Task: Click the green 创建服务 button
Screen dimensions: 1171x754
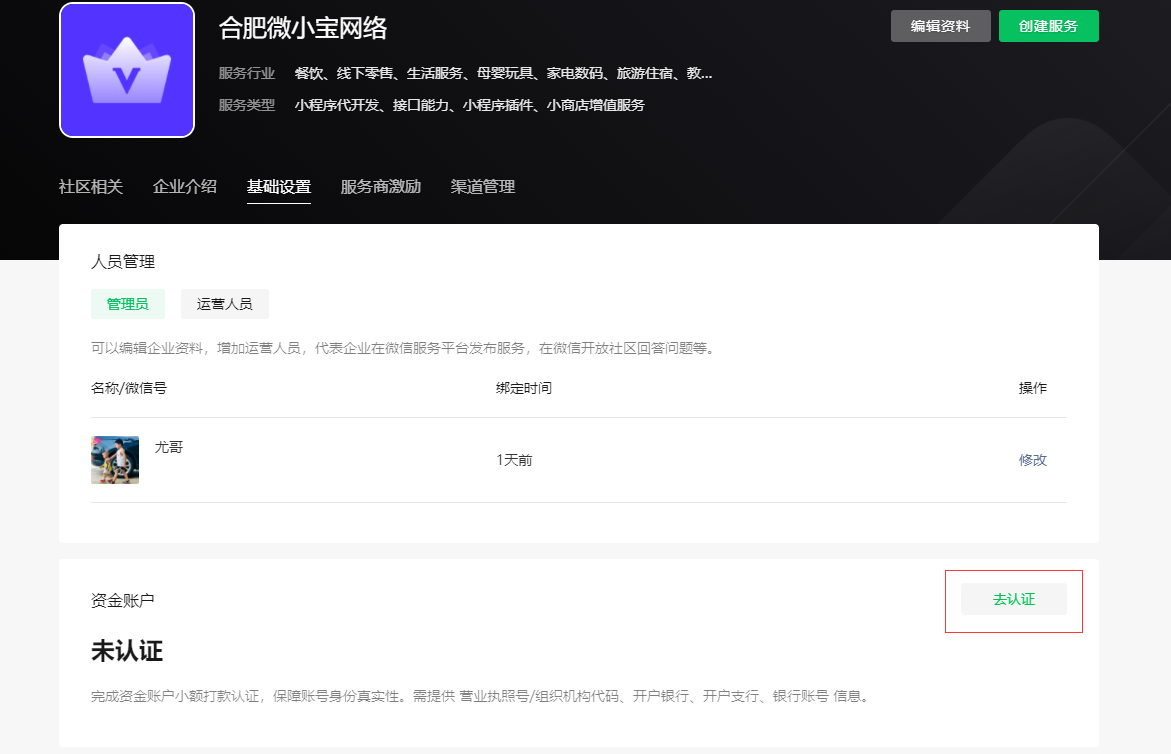Action: pyautogui.click(x=1049, y=26)
